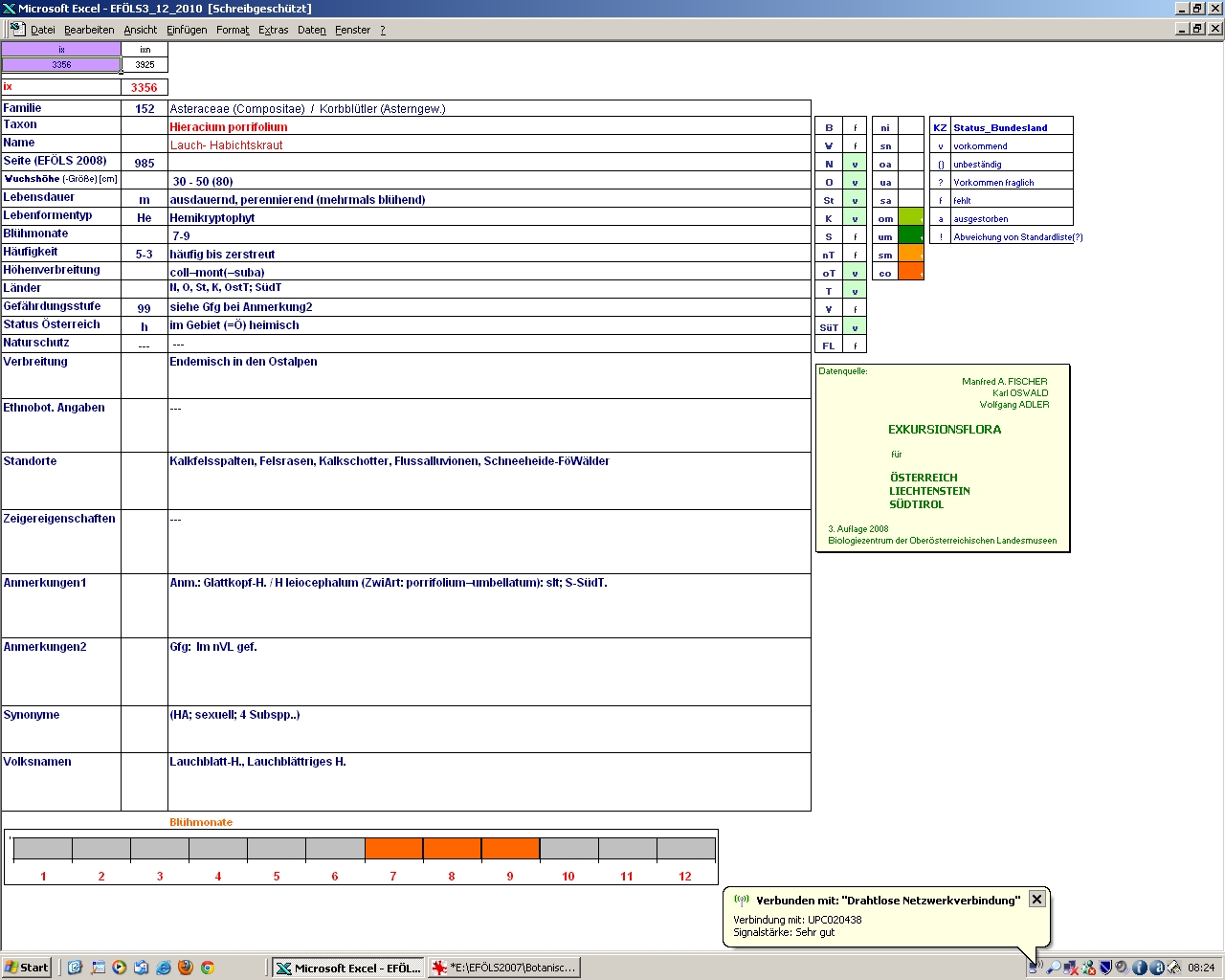Click the blue 'i' tray icon
Image resolution: width=1225 pixels, height=980 pixels.
[1139, 968]
